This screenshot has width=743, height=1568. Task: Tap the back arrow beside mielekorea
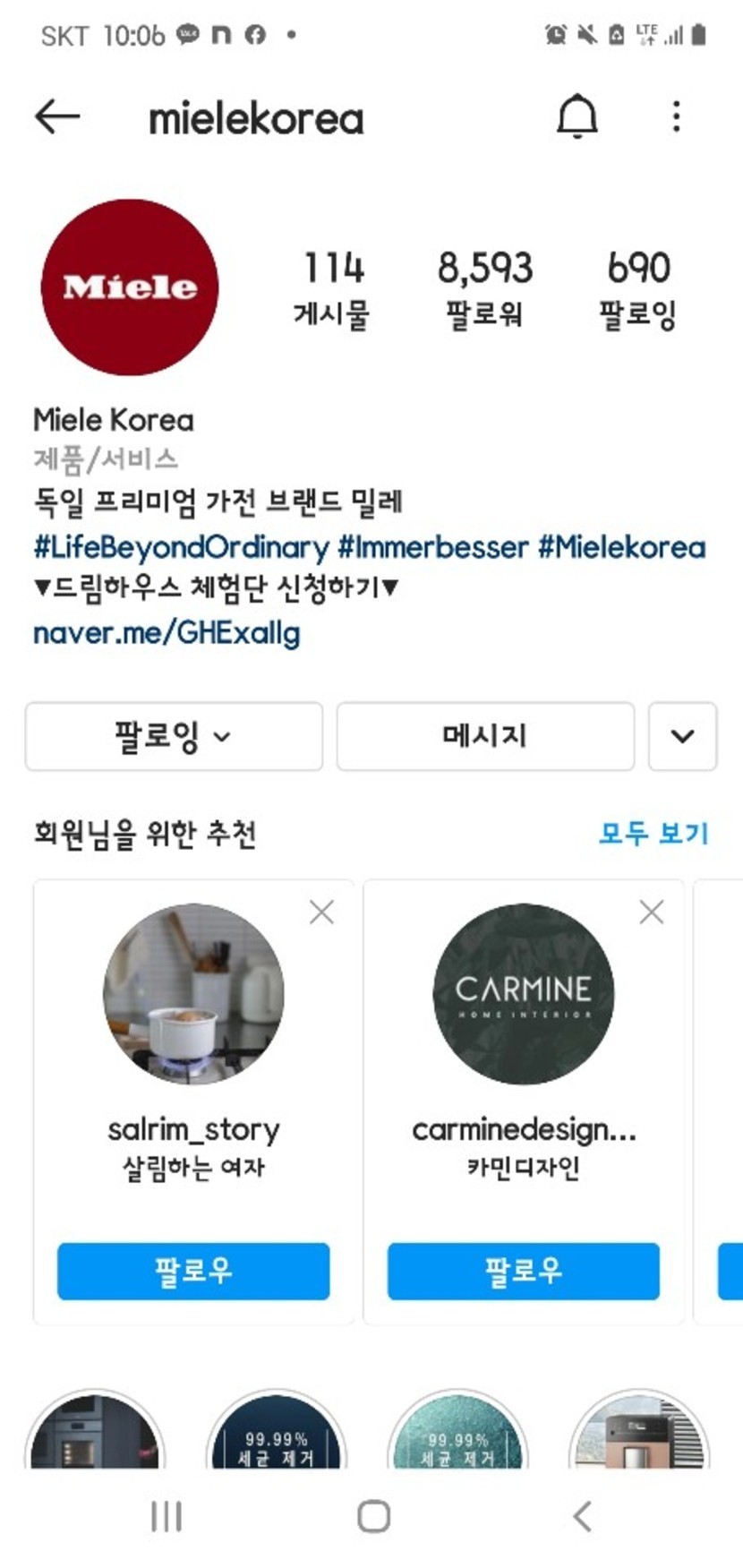[x=57, y=116]
